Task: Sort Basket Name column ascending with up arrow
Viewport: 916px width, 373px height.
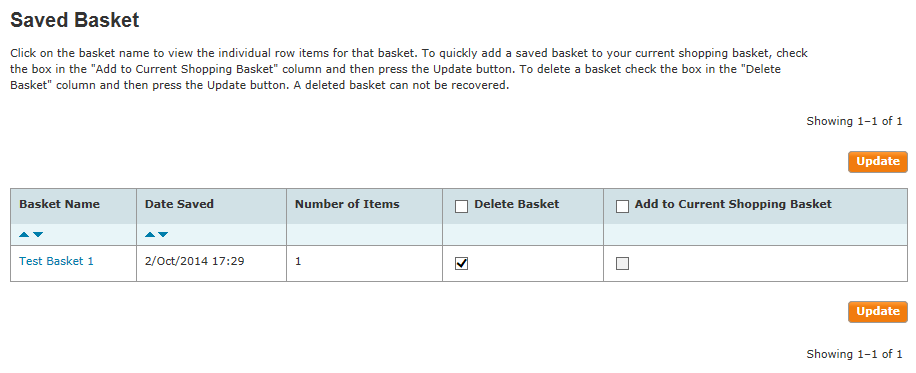Action: point(24,234)
